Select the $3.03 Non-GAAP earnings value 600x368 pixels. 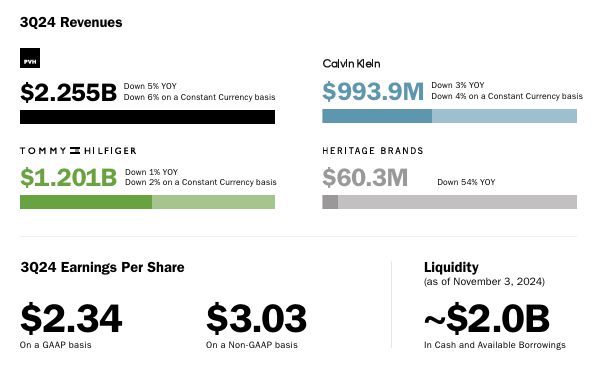tap(256, 318)
